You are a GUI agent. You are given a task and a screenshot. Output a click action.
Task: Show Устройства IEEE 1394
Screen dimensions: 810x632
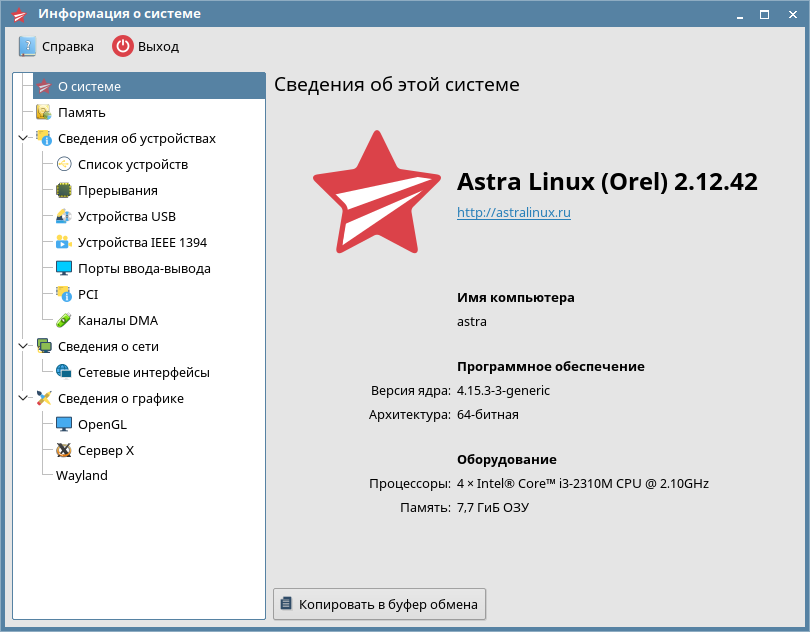(142, 242)
